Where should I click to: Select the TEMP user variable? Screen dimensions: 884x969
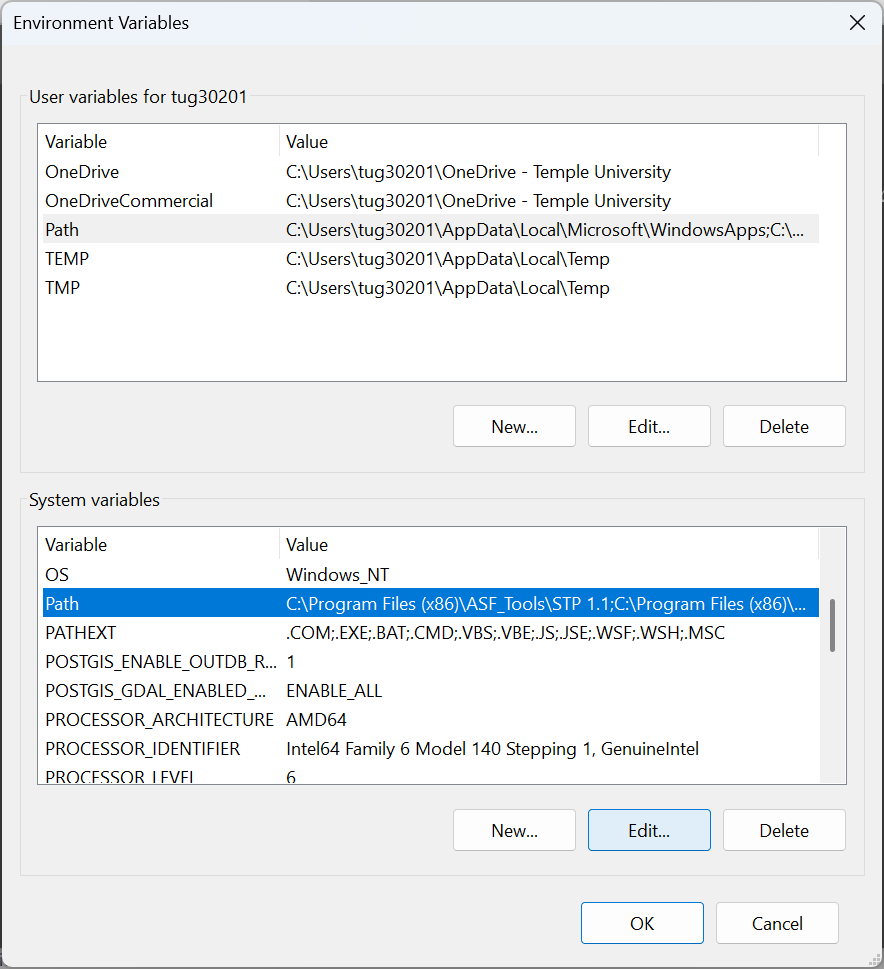[x=67, y=259]
